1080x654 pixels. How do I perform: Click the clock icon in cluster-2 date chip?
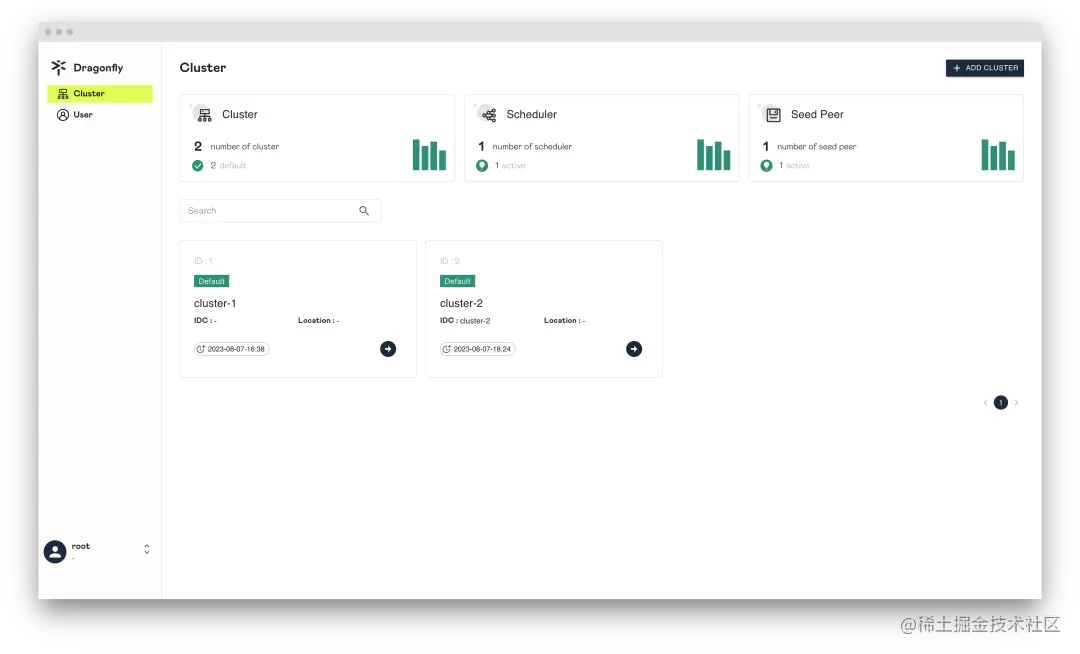(446, 349)
